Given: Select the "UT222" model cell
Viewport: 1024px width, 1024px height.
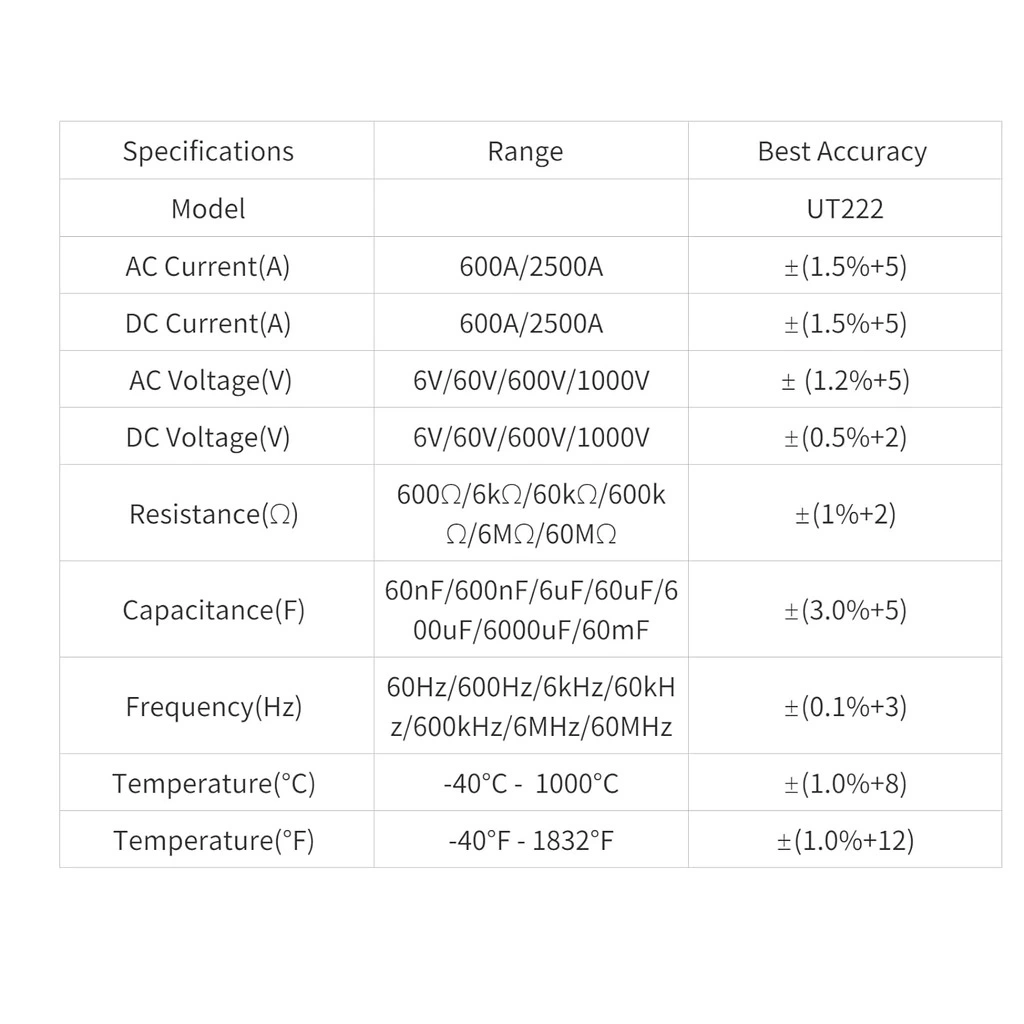Looking at the screenshot, I should click(845, 208).
